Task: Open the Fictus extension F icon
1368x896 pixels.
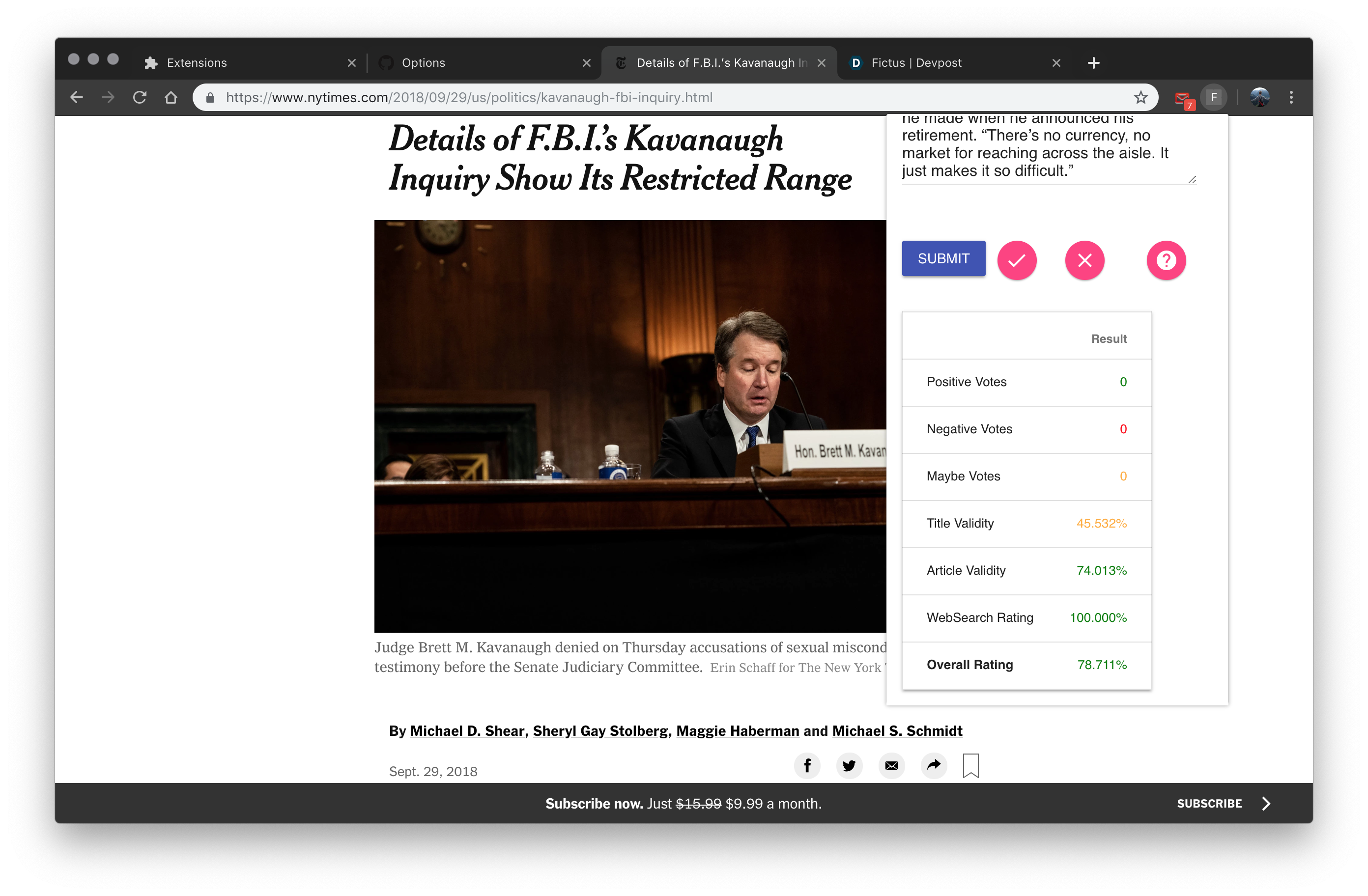Action: point(1213,98)
